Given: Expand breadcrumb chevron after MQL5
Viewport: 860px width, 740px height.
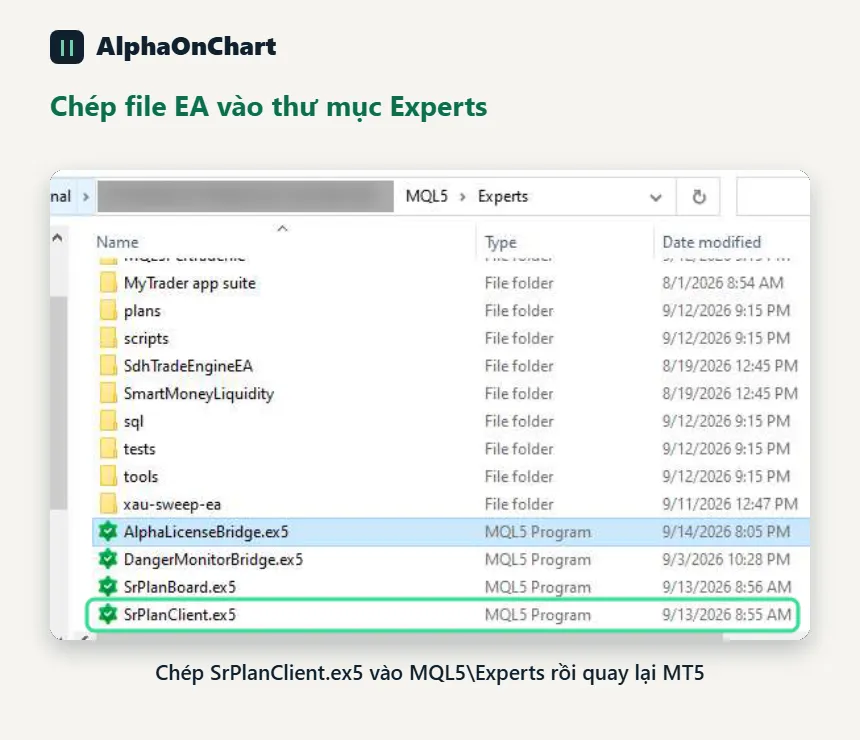Looking at the screenshot, I should coord(462,196).
